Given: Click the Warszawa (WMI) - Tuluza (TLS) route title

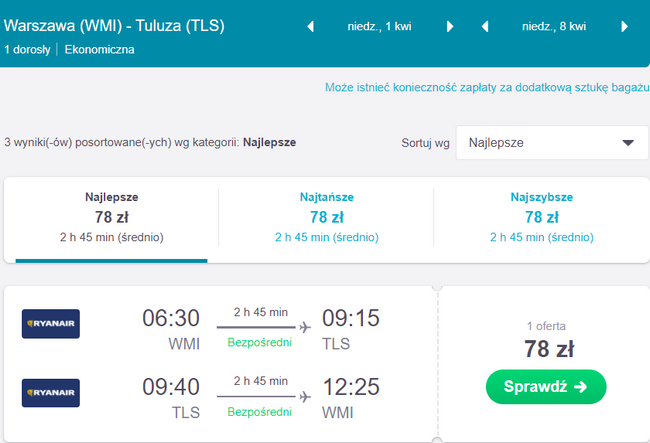Looking at the screenshot, I should point(114,26).
